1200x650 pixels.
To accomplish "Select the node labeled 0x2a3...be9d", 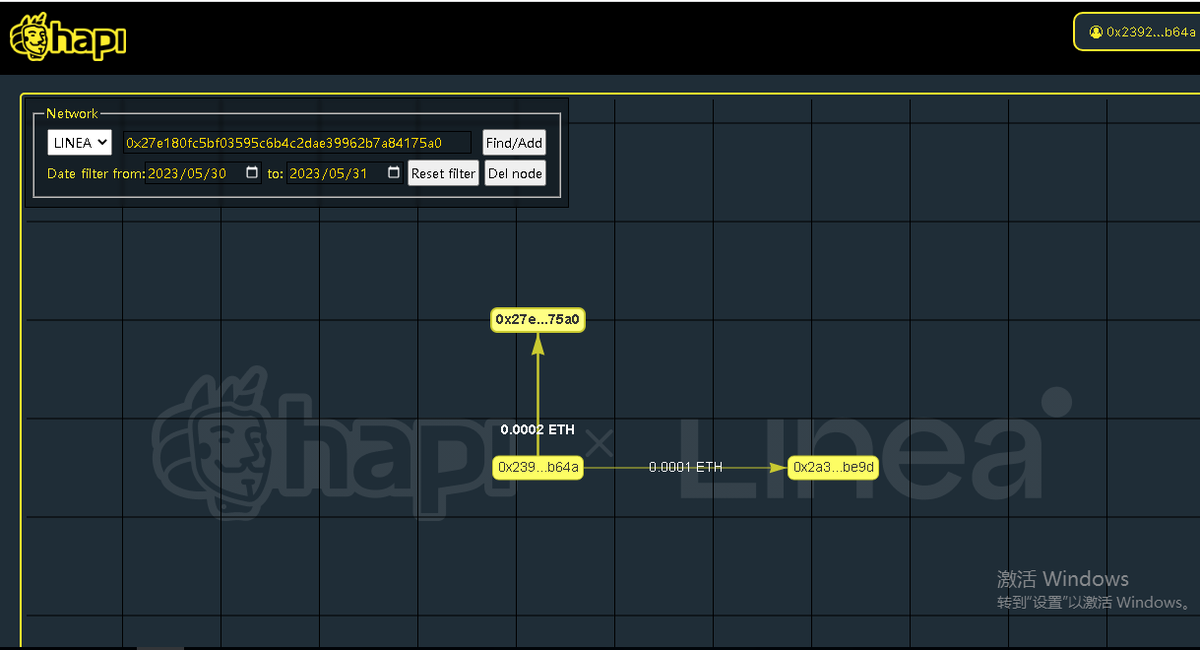I will tap(833, 467).
